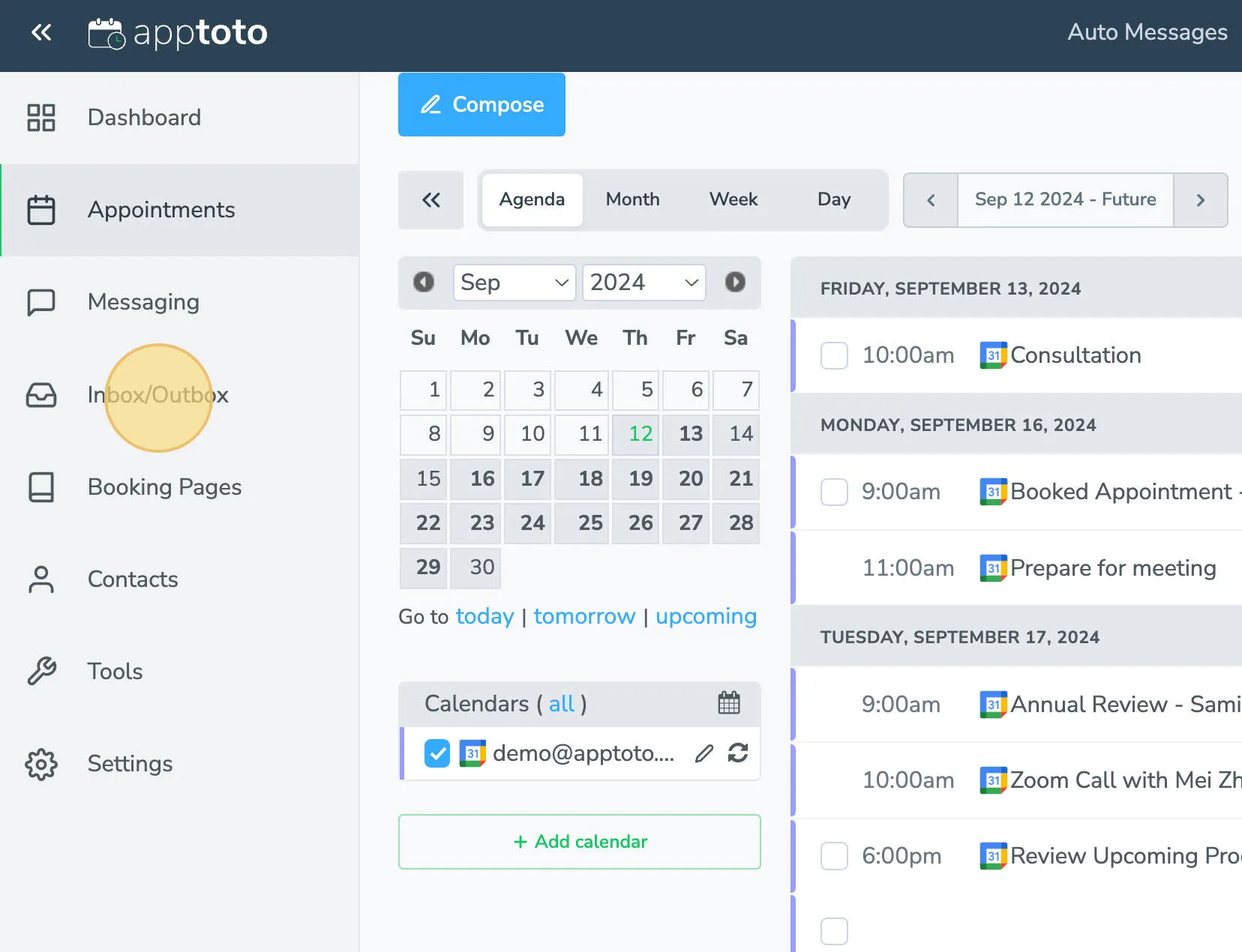
Task: Open Tools via the wrench icon
Action: [x=41, y=672]
